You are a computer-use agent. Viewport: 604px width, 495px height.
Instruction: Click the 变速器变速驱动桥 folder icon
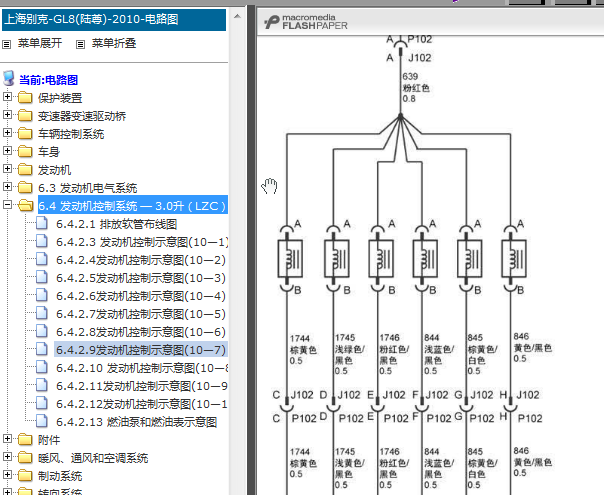click(x=25, y=115)
